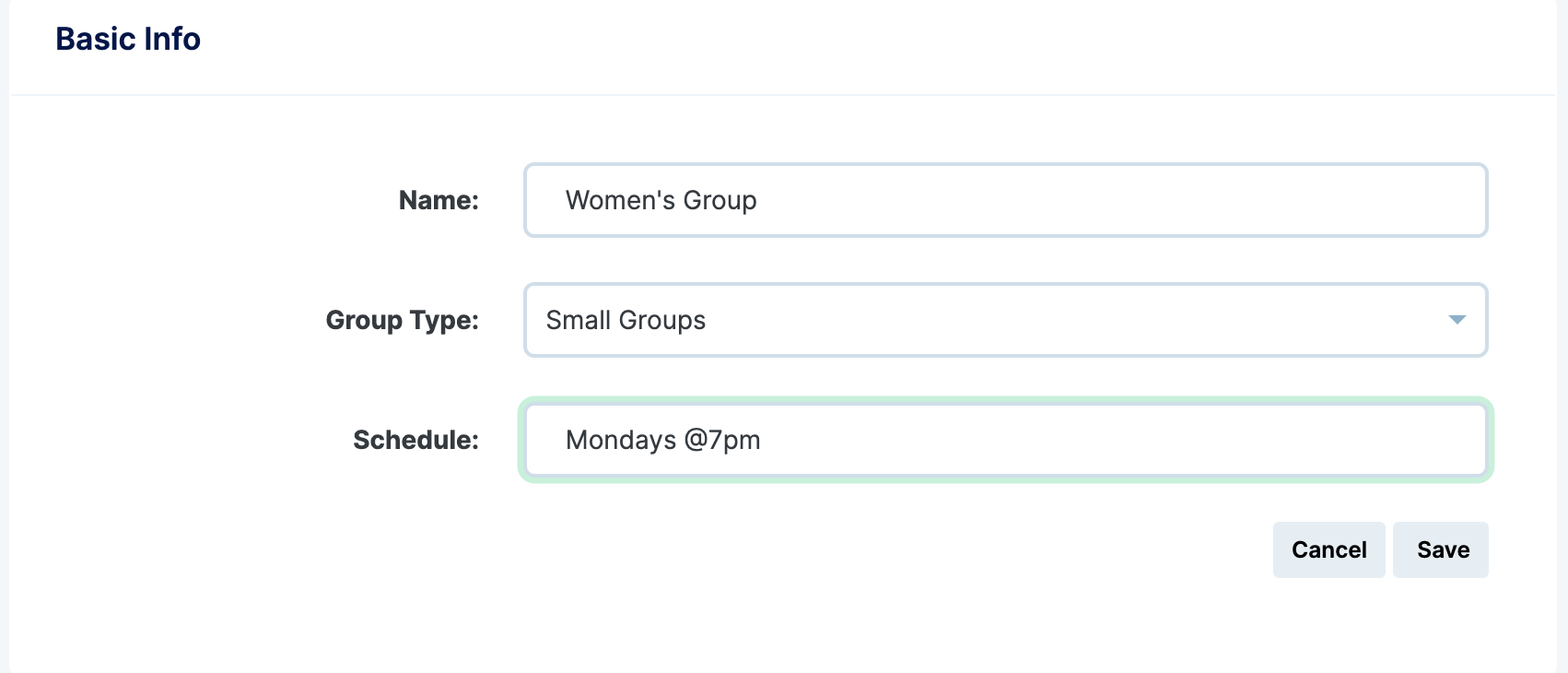Click the Schedule label
This screenshot has height=673, width=1568.
tap(414, 440)
